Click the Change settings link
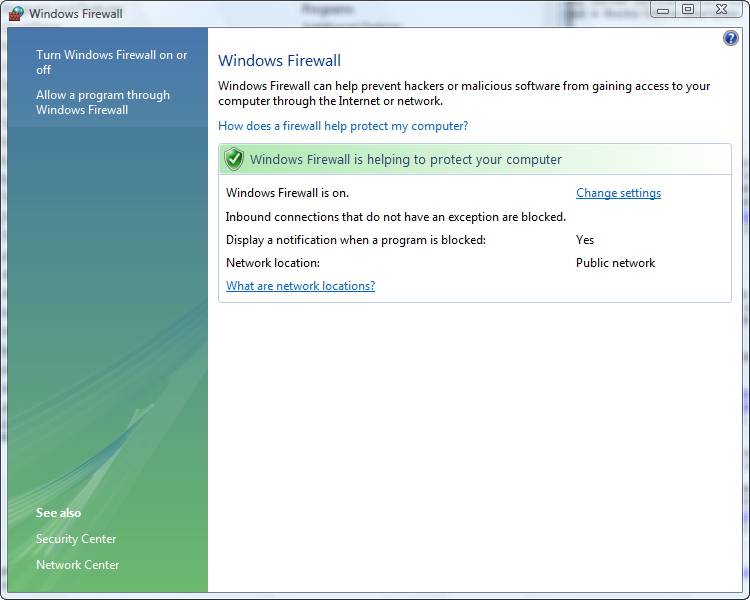This screenshot has height=600, width=750. click(x=618, y=193)
